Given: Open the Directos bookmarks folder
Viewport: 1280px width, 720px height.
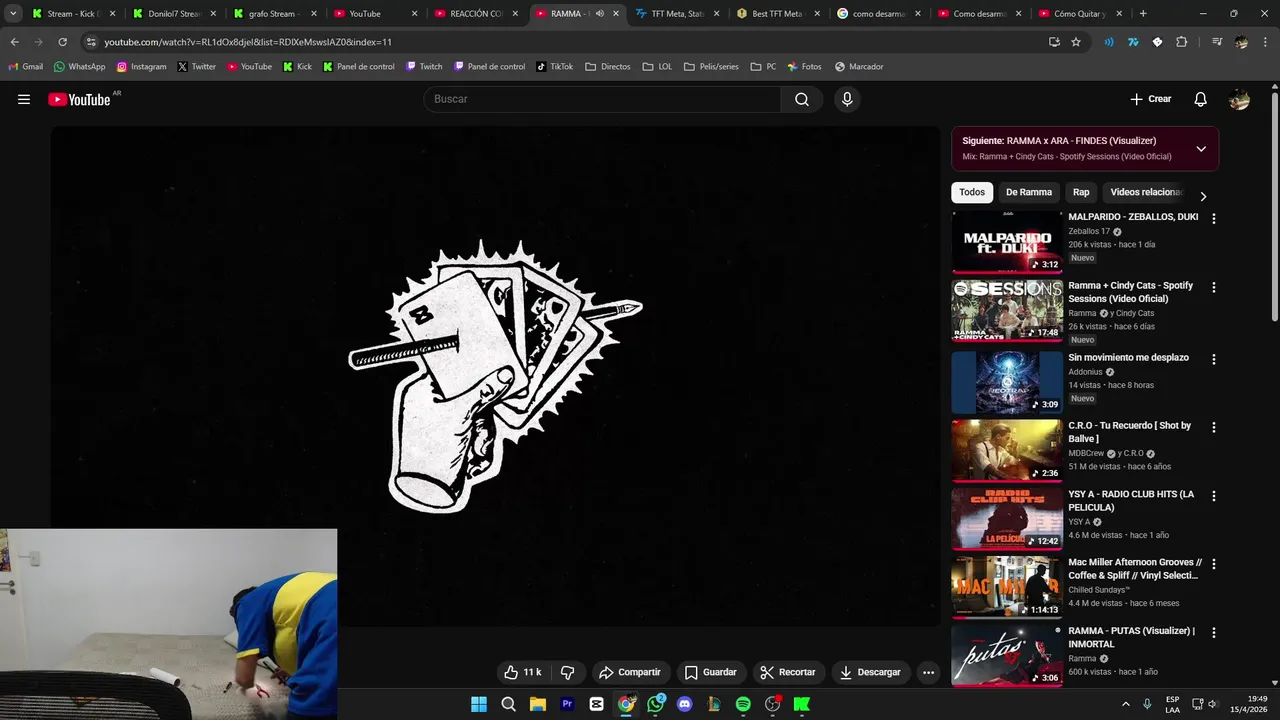Looking at the screenshot, I should click(608, 66).
